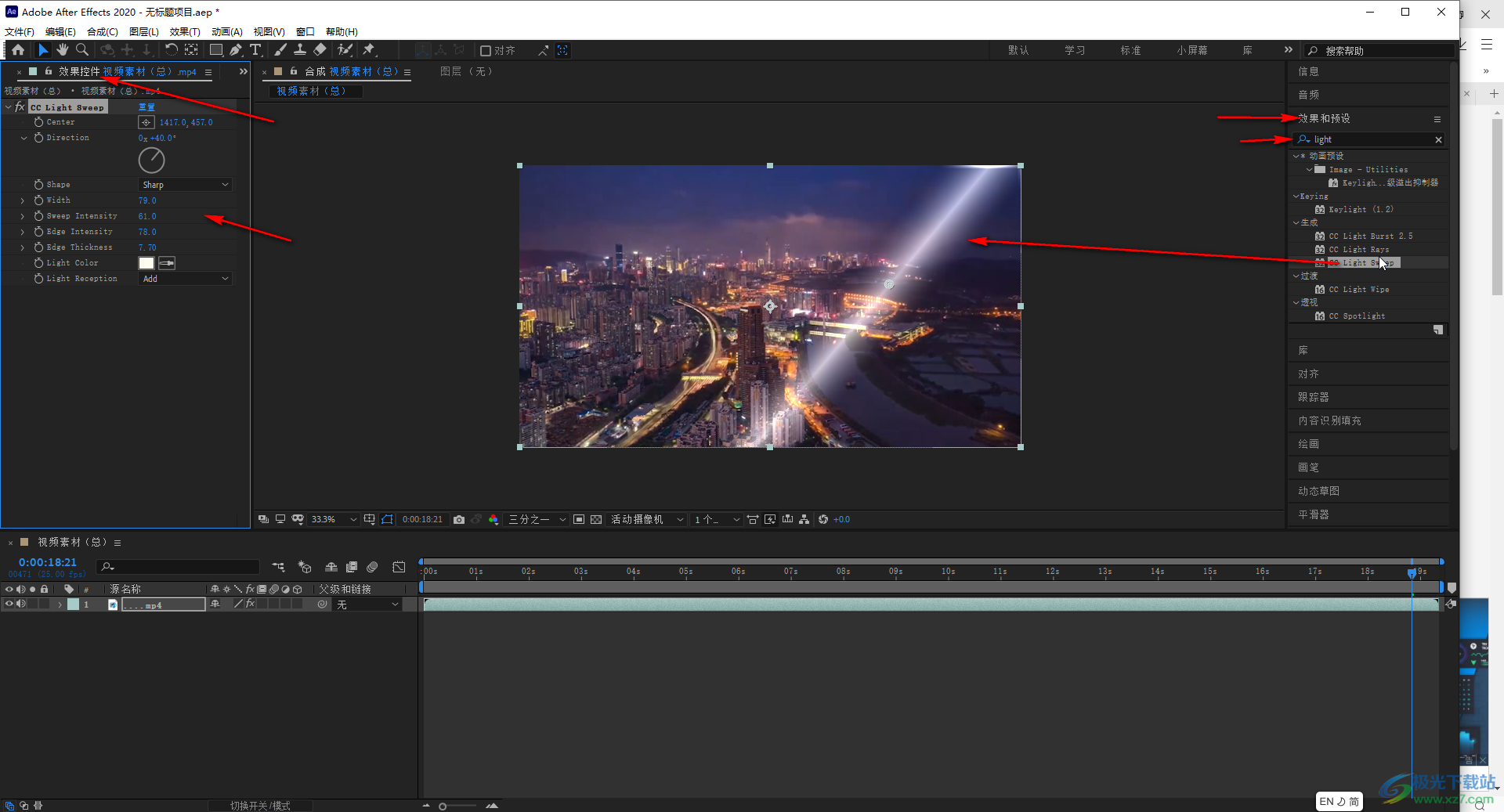Open the 33.3% magnification dropdown
Image resolution: width=1504 pixels, height=812 pixels.
334,519
